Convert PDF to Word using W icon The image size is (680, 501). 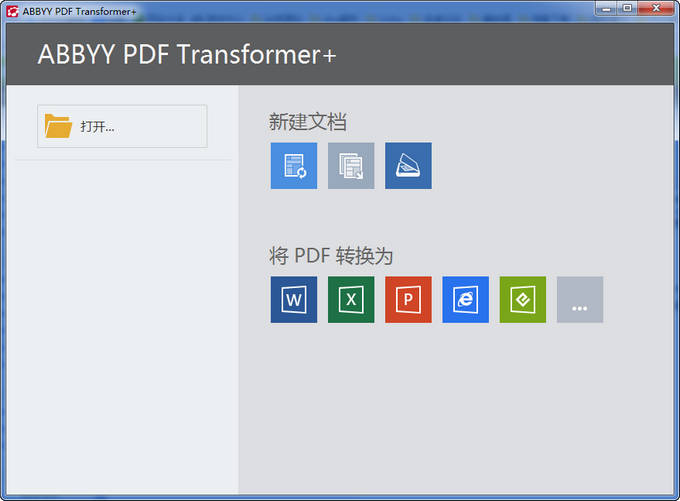(294, 300)
